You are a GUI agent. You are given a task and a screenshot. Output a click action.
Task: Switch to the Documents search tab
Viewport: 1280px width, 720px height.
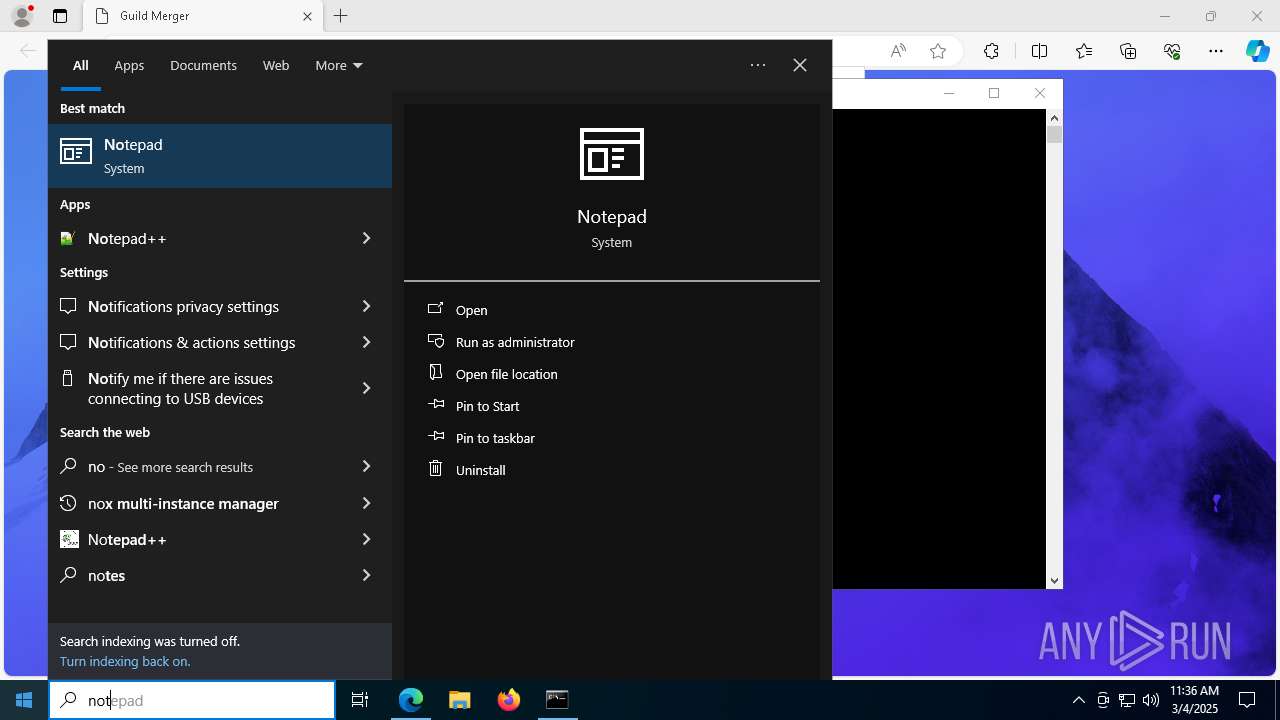pos(203,65)
